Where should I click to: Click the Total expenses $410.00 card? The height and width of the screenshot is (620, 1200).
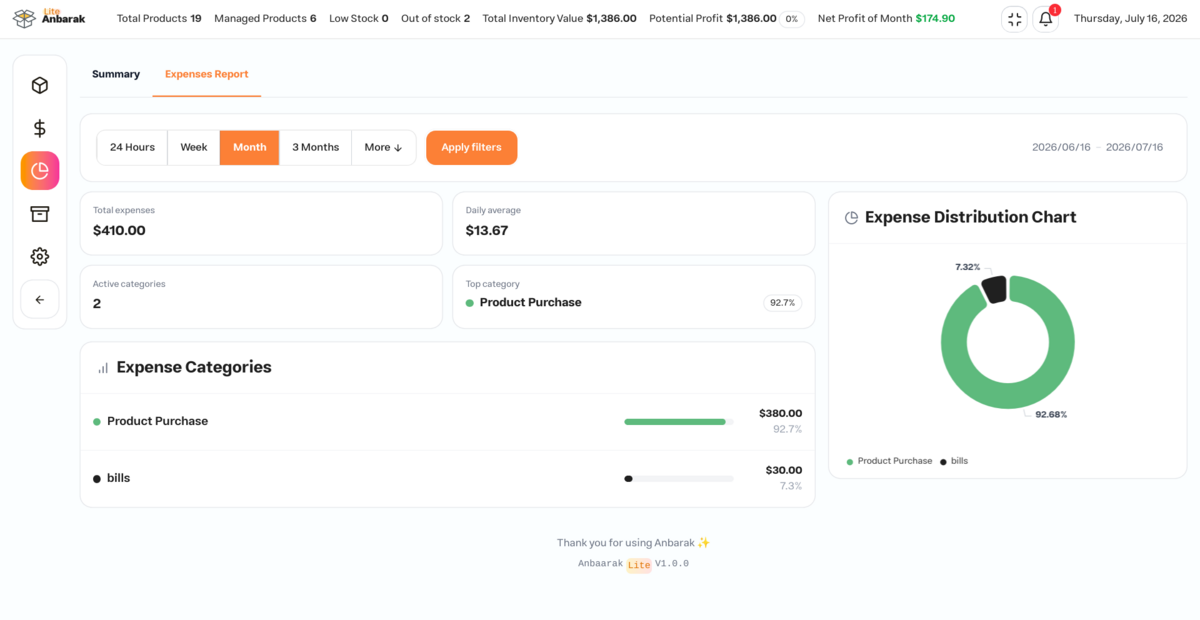[261, 223]
